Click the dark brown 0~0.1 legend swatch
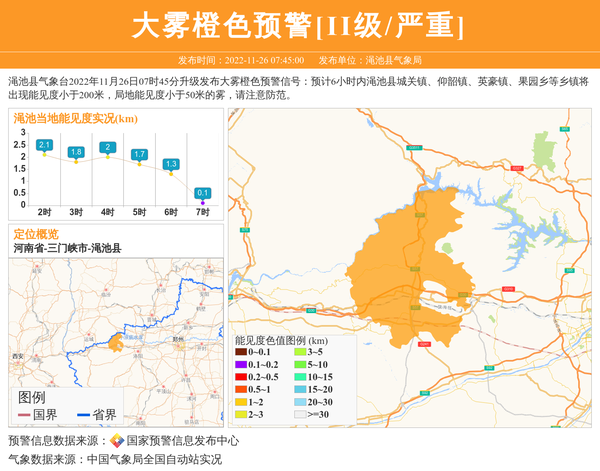Image resolution: width=600 pixels, height=471 pixels. coord(241,352)
